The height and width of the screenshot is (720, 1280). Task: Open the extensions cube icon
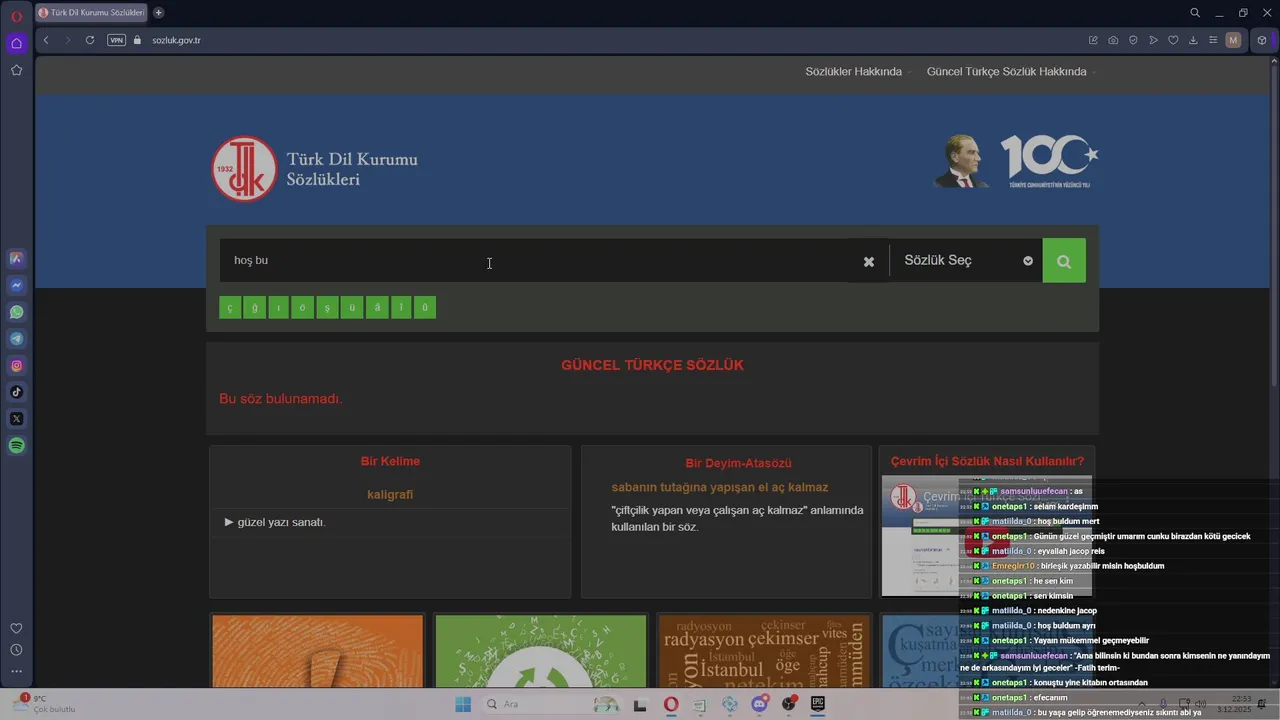1262,40
